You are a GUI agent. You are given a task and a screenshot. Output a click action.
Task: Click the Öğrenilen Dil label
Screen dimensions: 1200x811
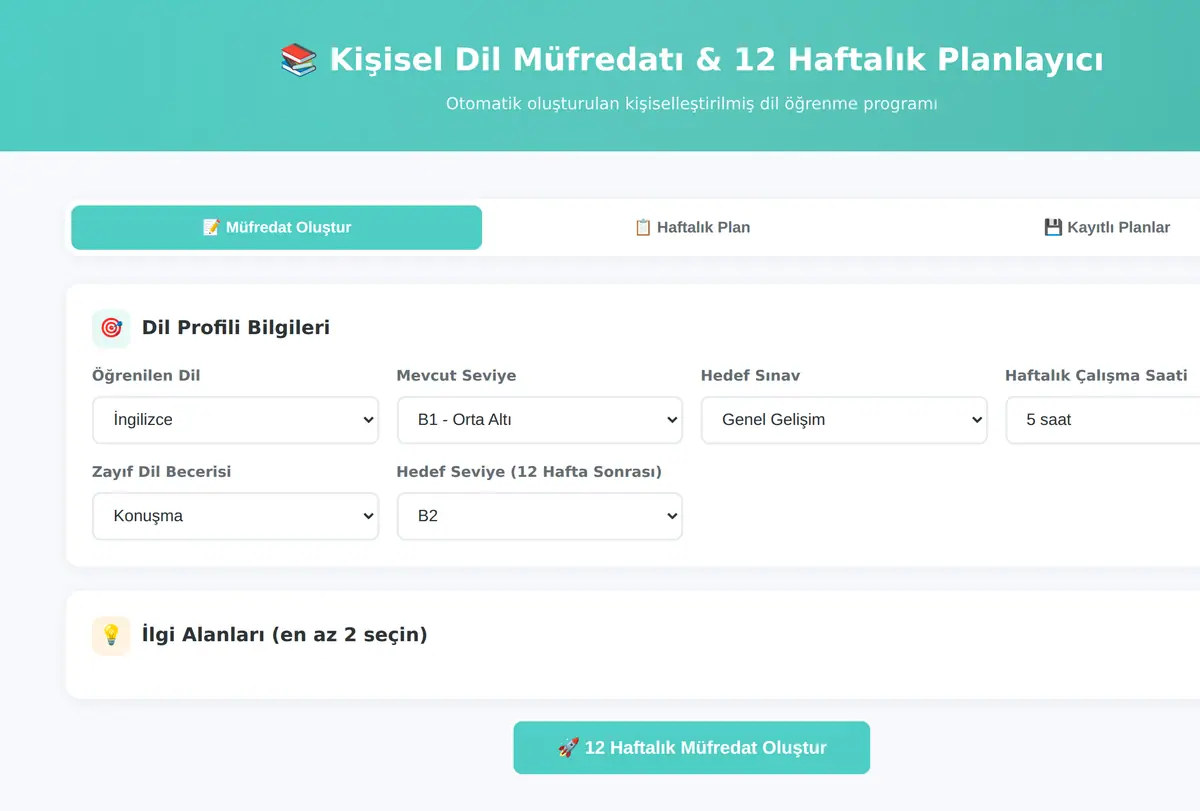(146, 376)
